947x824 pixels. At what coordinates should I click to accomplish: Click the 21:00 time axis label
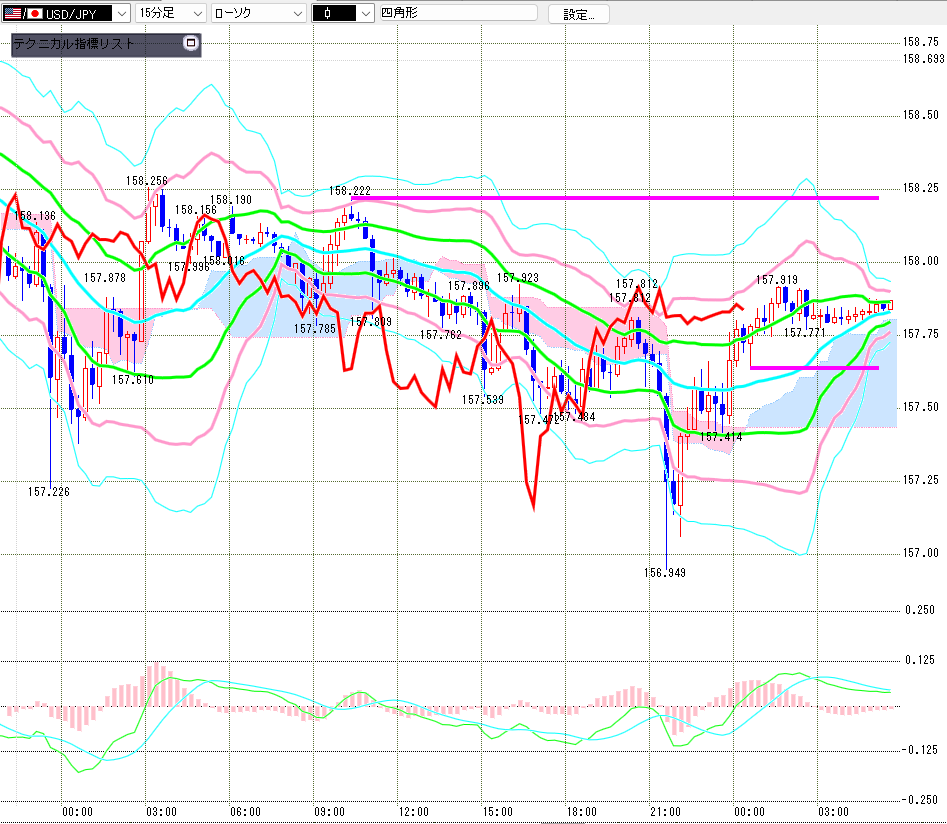pos(666,811)
